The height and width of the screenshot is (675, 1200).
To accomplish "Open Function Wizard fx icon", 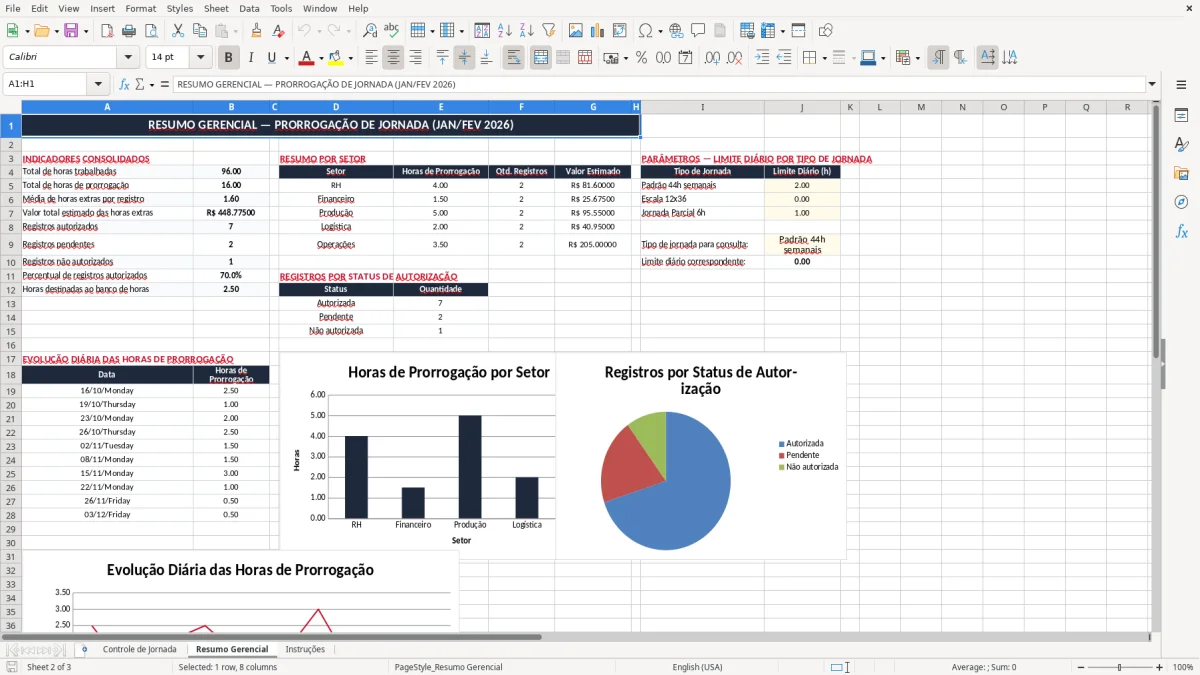I will point(124,84).
